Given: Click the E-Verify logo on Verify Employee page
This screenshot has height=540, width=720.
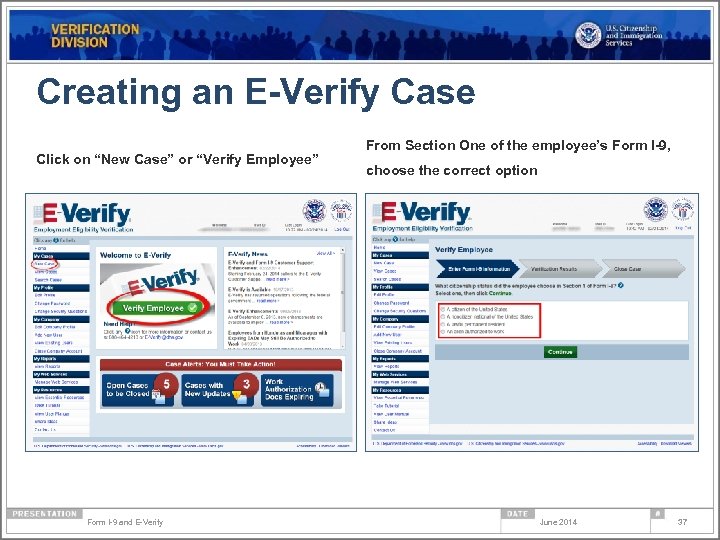Looking at the screenshot, I should tap(422, 212).
